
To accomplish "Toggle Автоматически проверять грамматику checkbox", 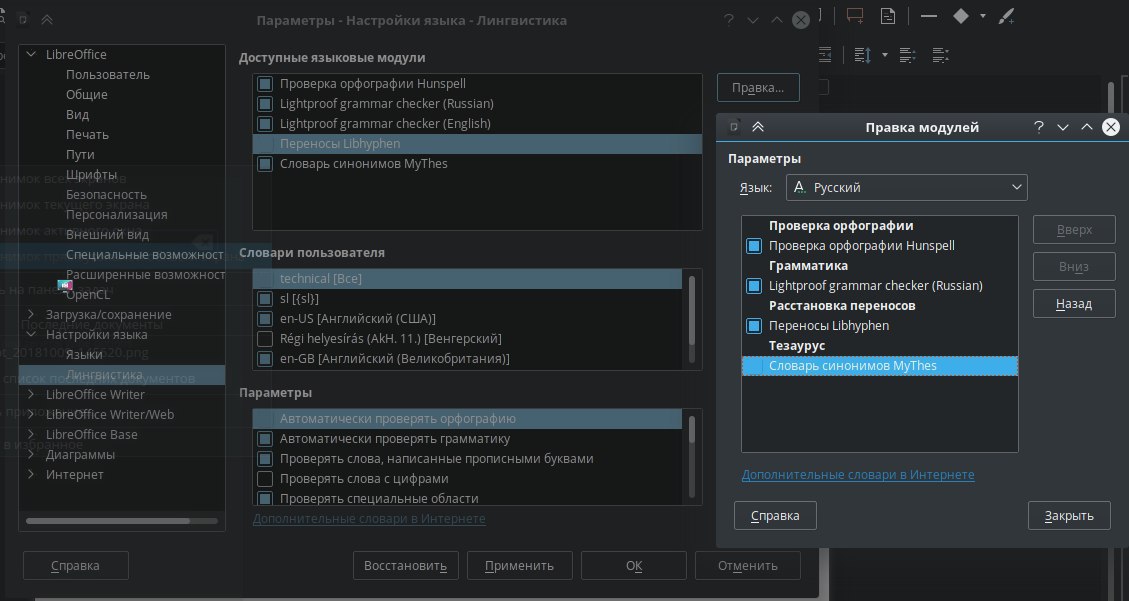I will (x=265, y=438).
